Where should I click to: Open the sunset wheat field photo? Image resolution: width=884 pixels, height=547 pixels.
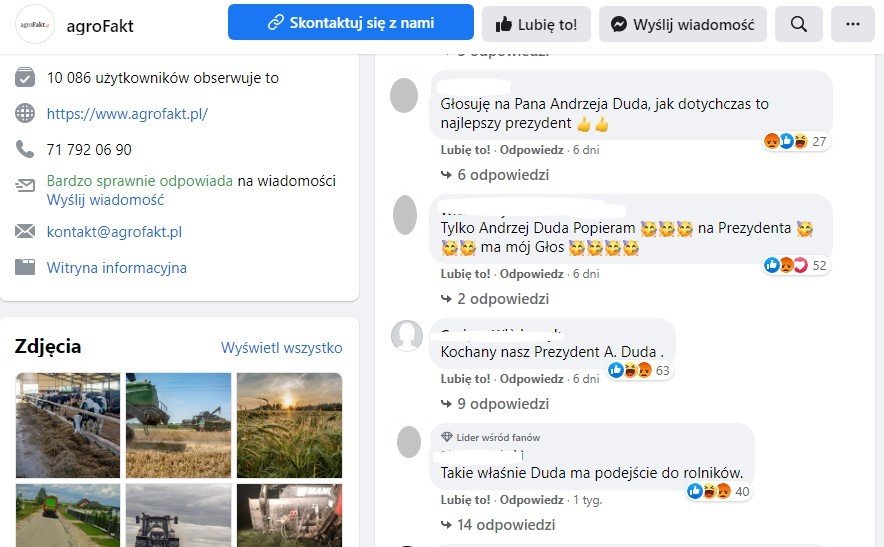[x=289, y=425]
